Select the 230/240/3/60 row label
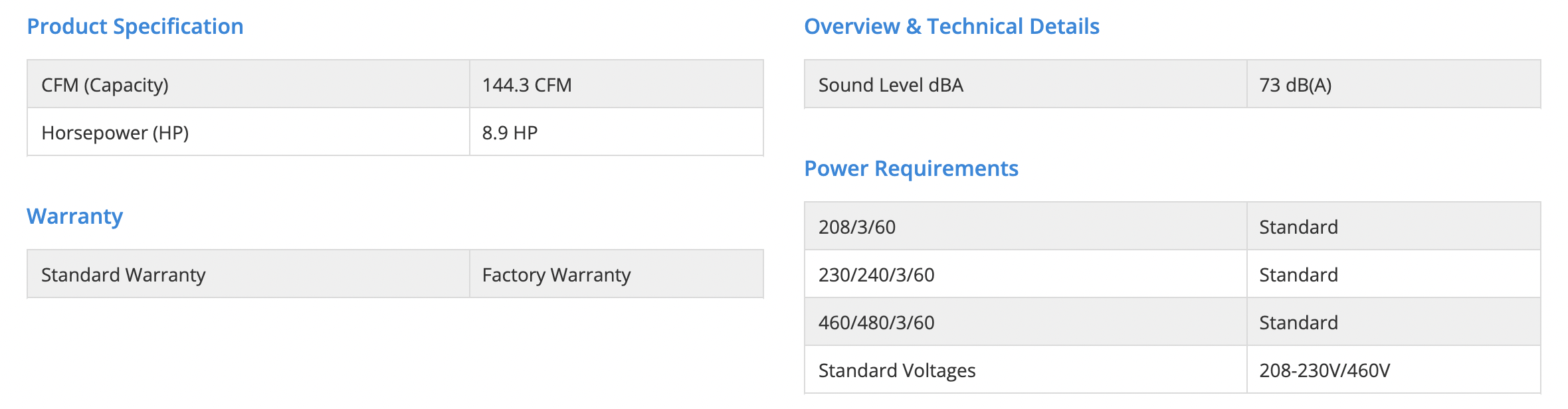The width and height of the screenshot is (1568, 409). pos(876,275)
